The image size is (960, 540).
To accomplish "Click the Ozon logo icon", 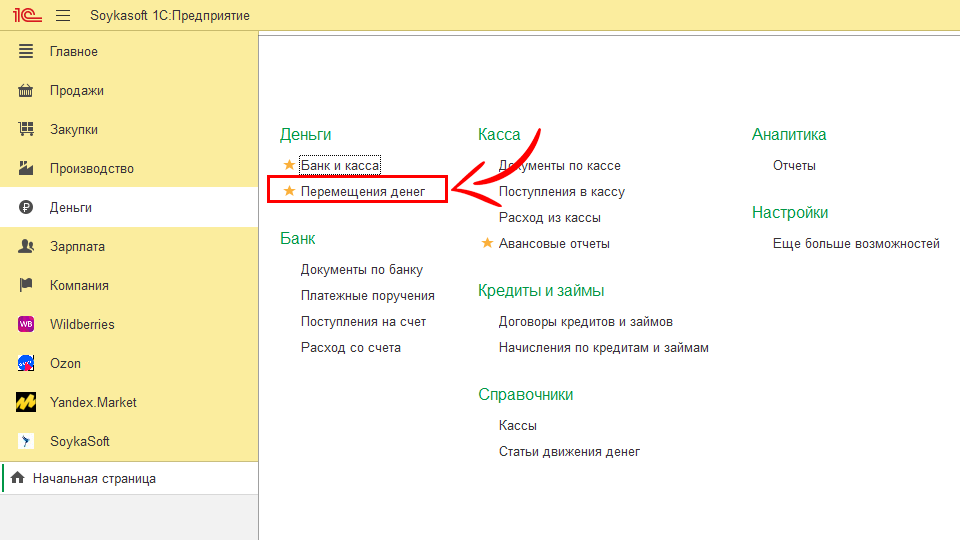I will [x=26, y=363].
